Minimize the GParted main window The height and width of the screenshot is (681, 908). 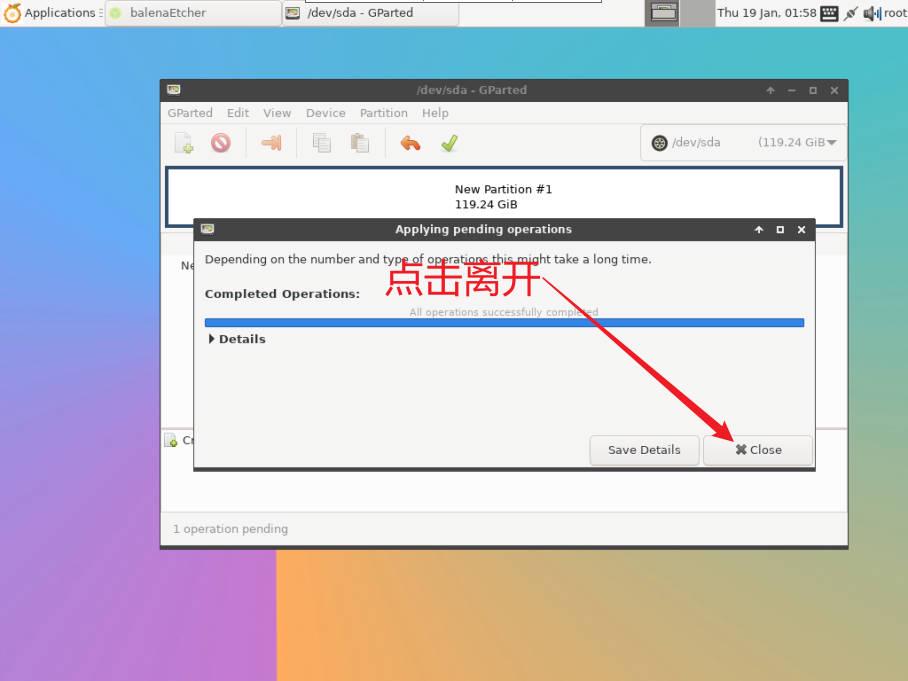792,90
